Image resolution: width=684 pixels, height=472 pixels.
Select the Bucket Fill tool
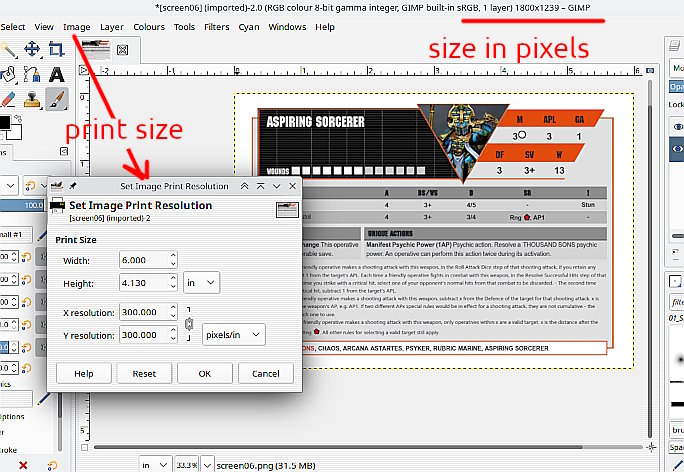click(x=8, y=75)
